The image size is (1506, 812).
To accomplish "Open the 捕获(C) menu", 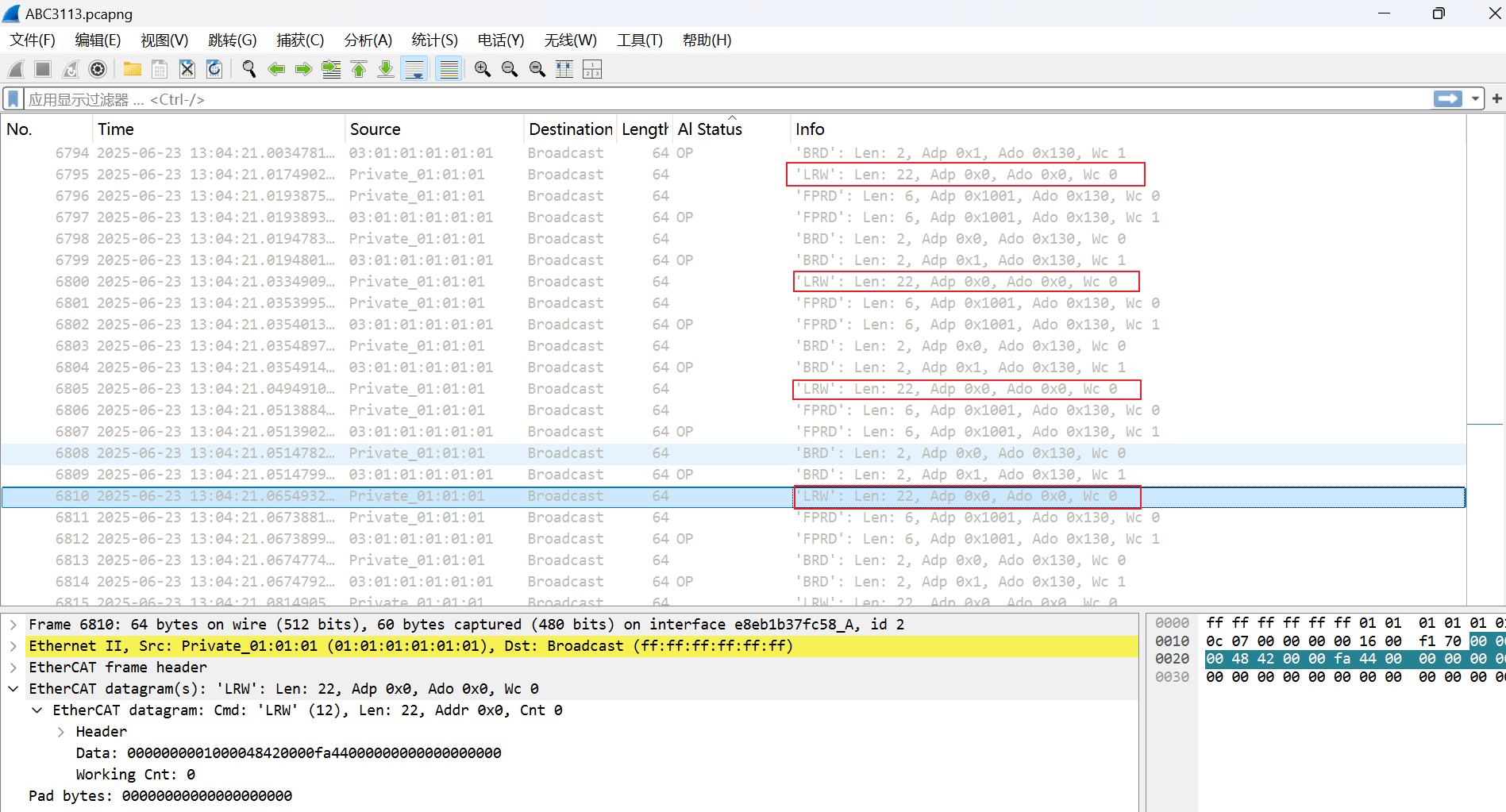I will pos(300,40).
